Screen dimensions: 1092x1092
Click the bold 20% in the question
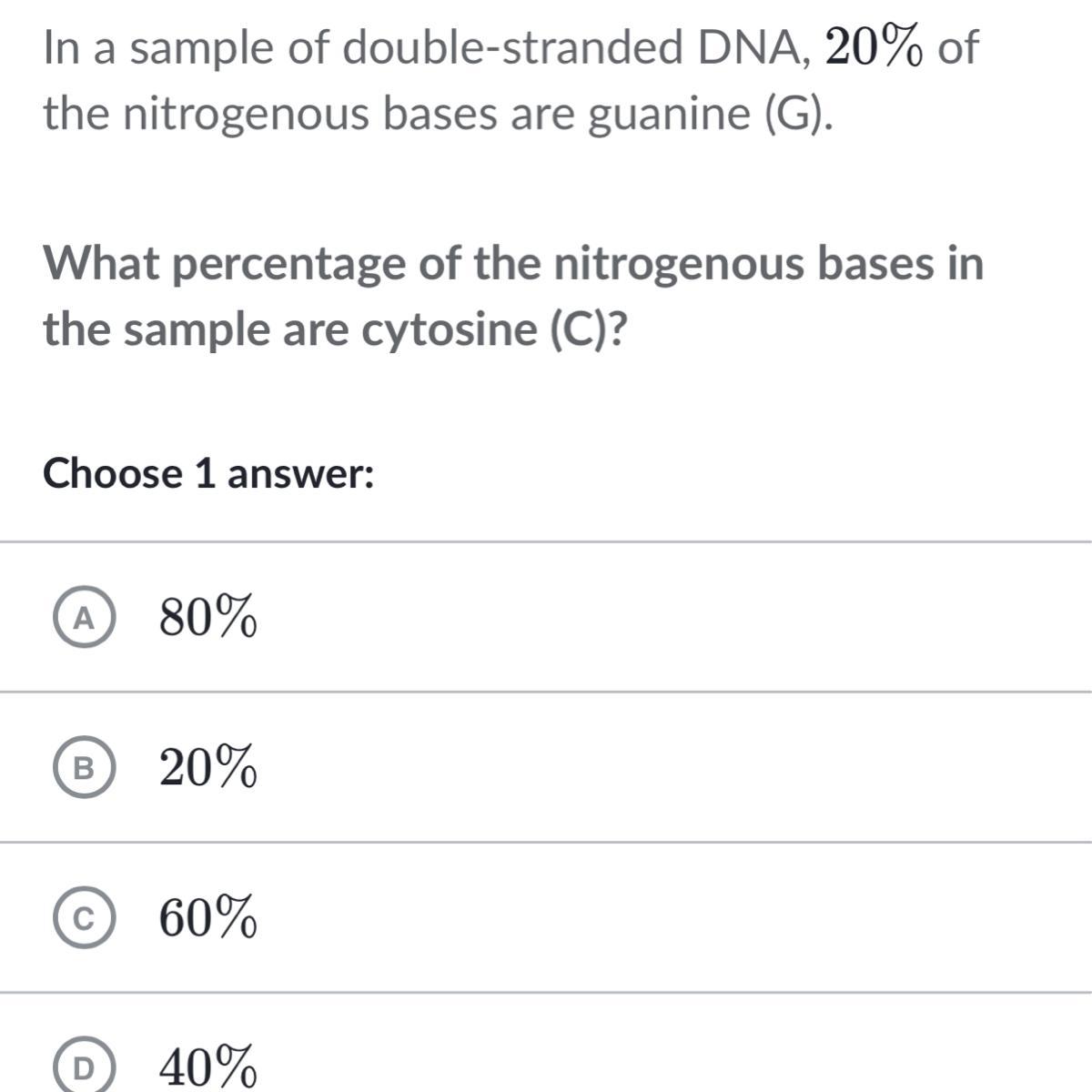875,48
